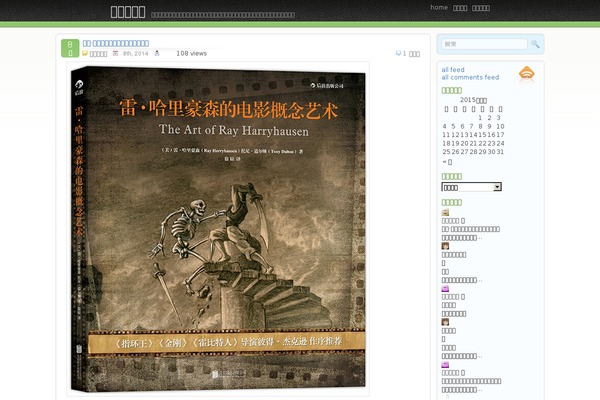Viewport: 600px width, 400px height.
Task: Open the middle item in top navigation
Action: coord(460,7)
